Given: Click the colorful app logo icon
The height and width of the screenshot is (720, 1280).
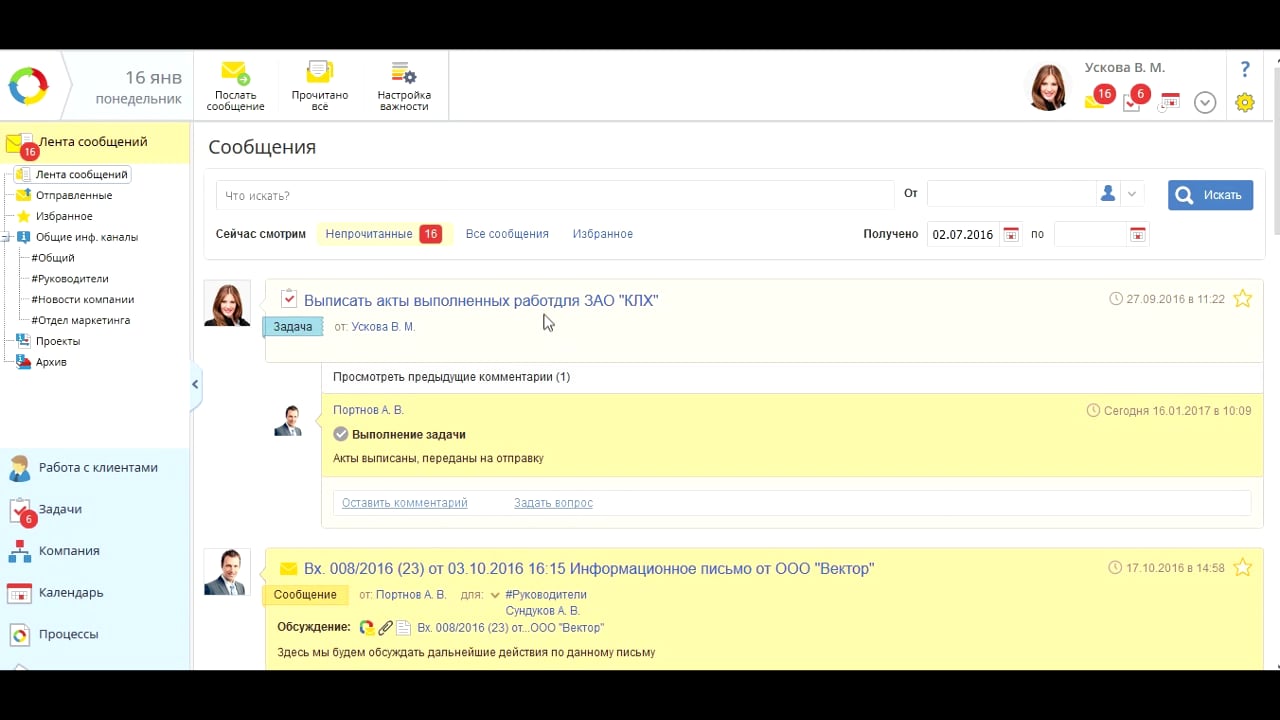Looking at the screenshot, I should 28,86.
